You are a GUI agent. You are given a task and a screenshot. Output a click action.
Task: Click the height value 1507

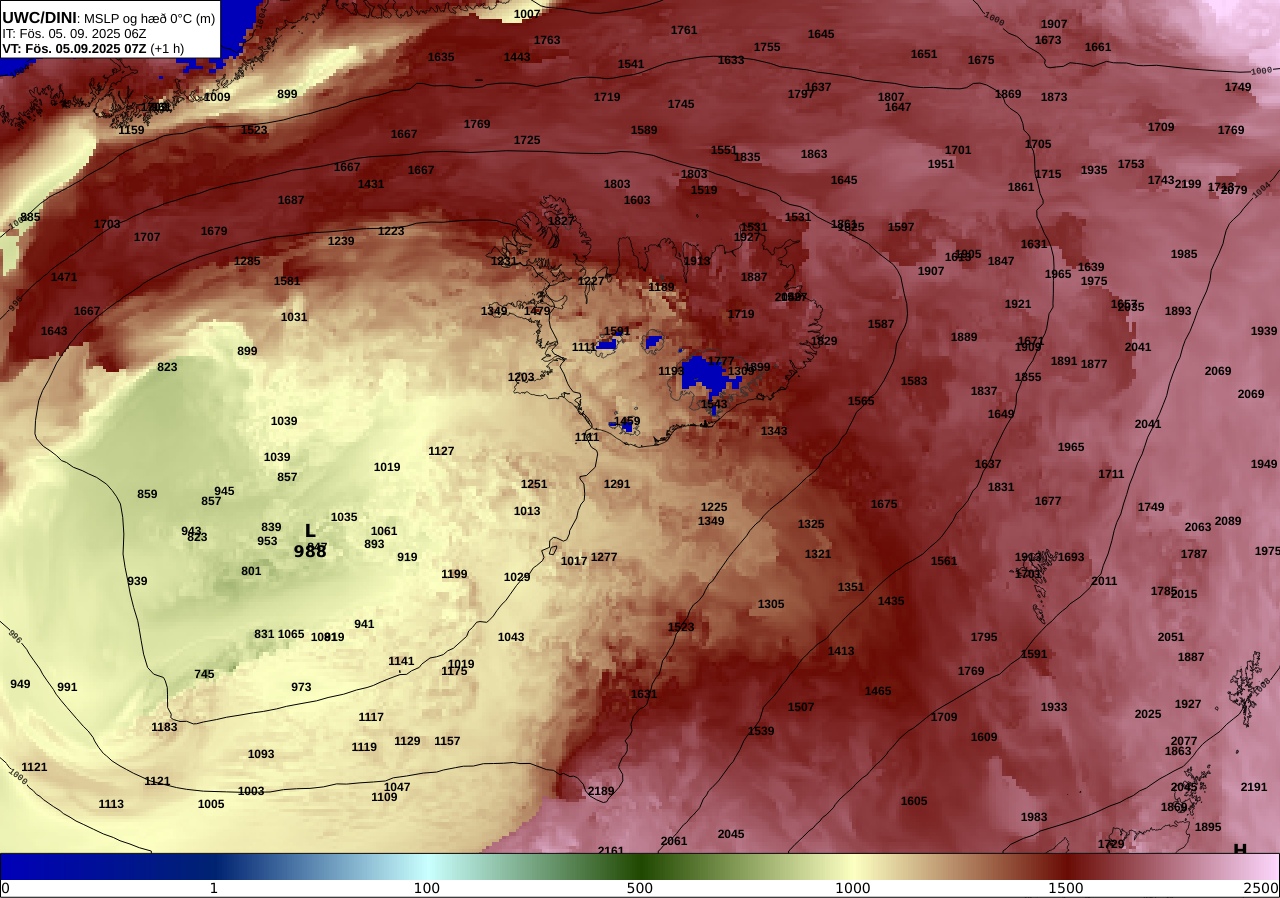tap(801, 707)
